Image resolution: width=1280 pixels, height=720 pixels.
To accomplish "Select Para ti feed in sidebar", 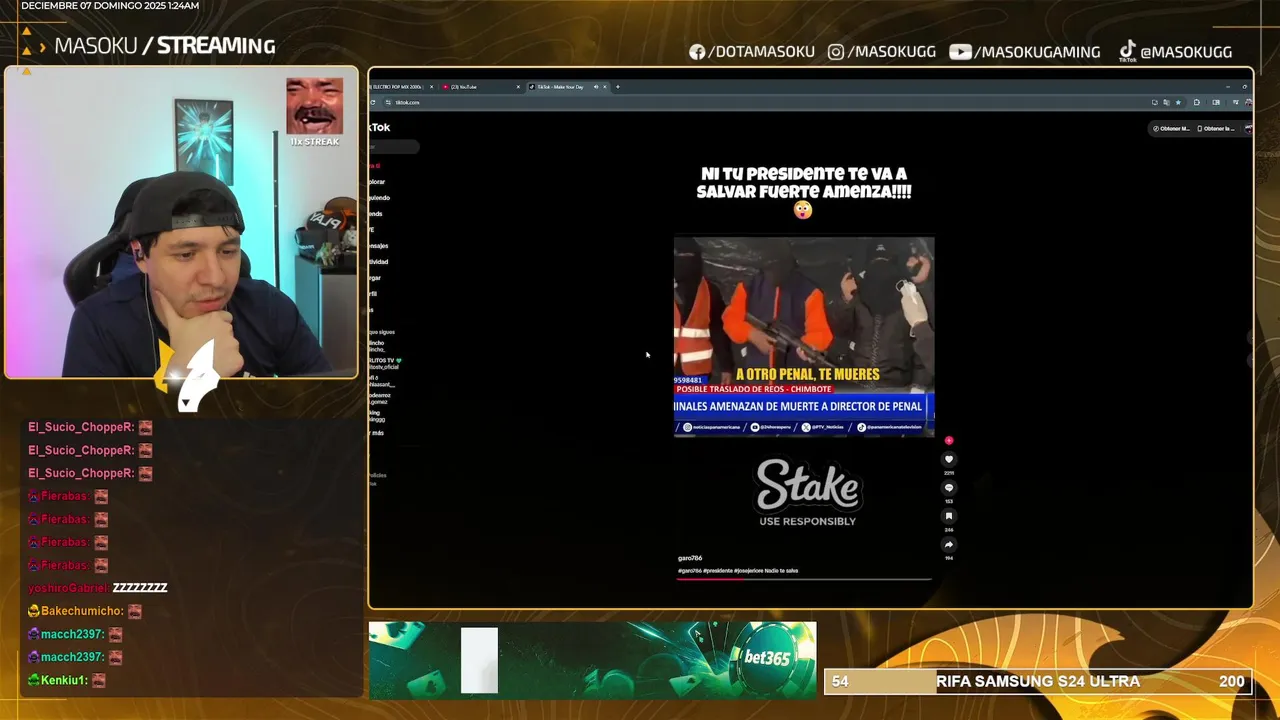I will click(x=374, y=166).
